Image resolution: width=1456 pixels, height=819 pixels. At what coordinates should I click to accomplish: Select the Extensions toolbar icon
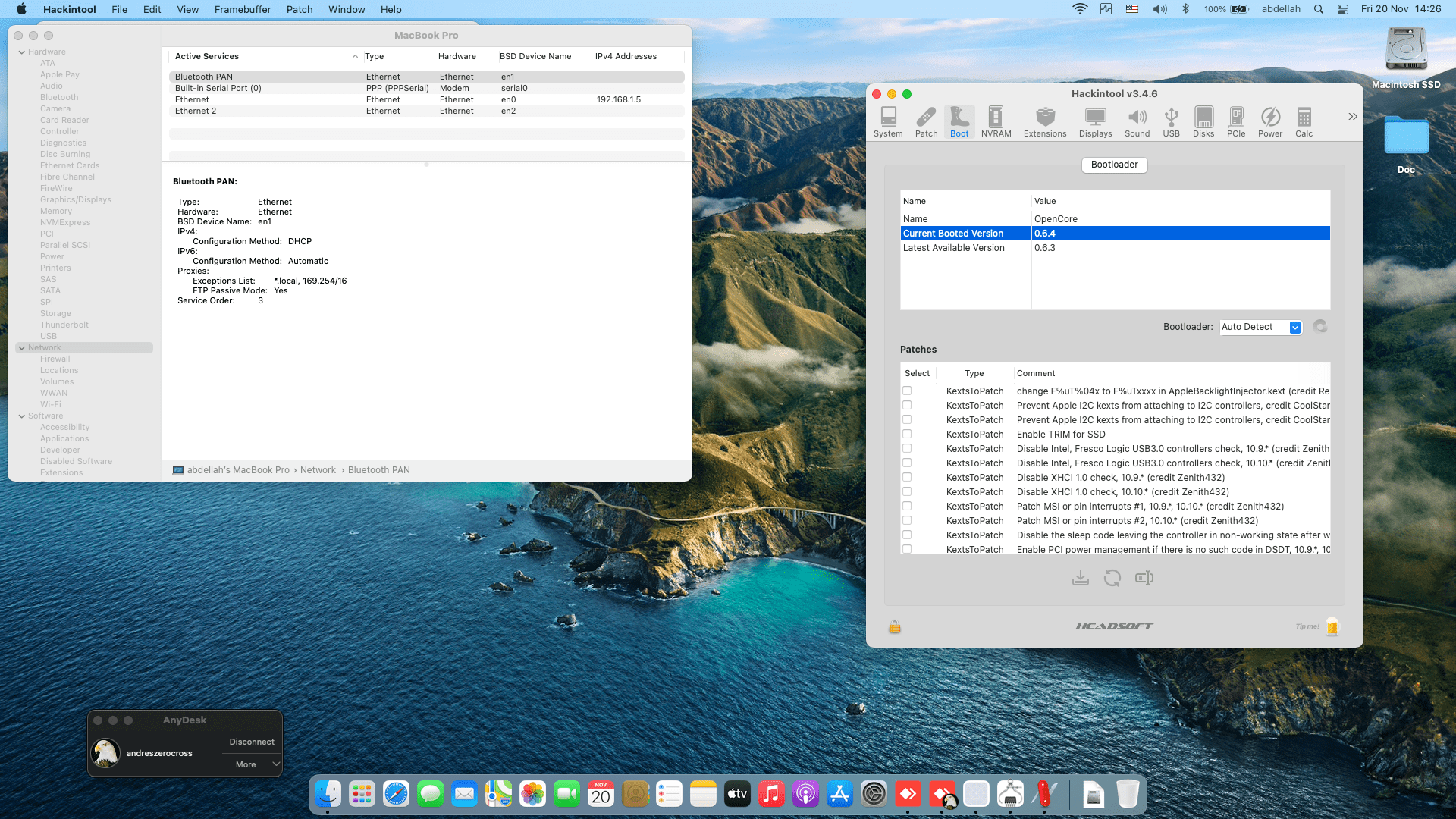1045,121
